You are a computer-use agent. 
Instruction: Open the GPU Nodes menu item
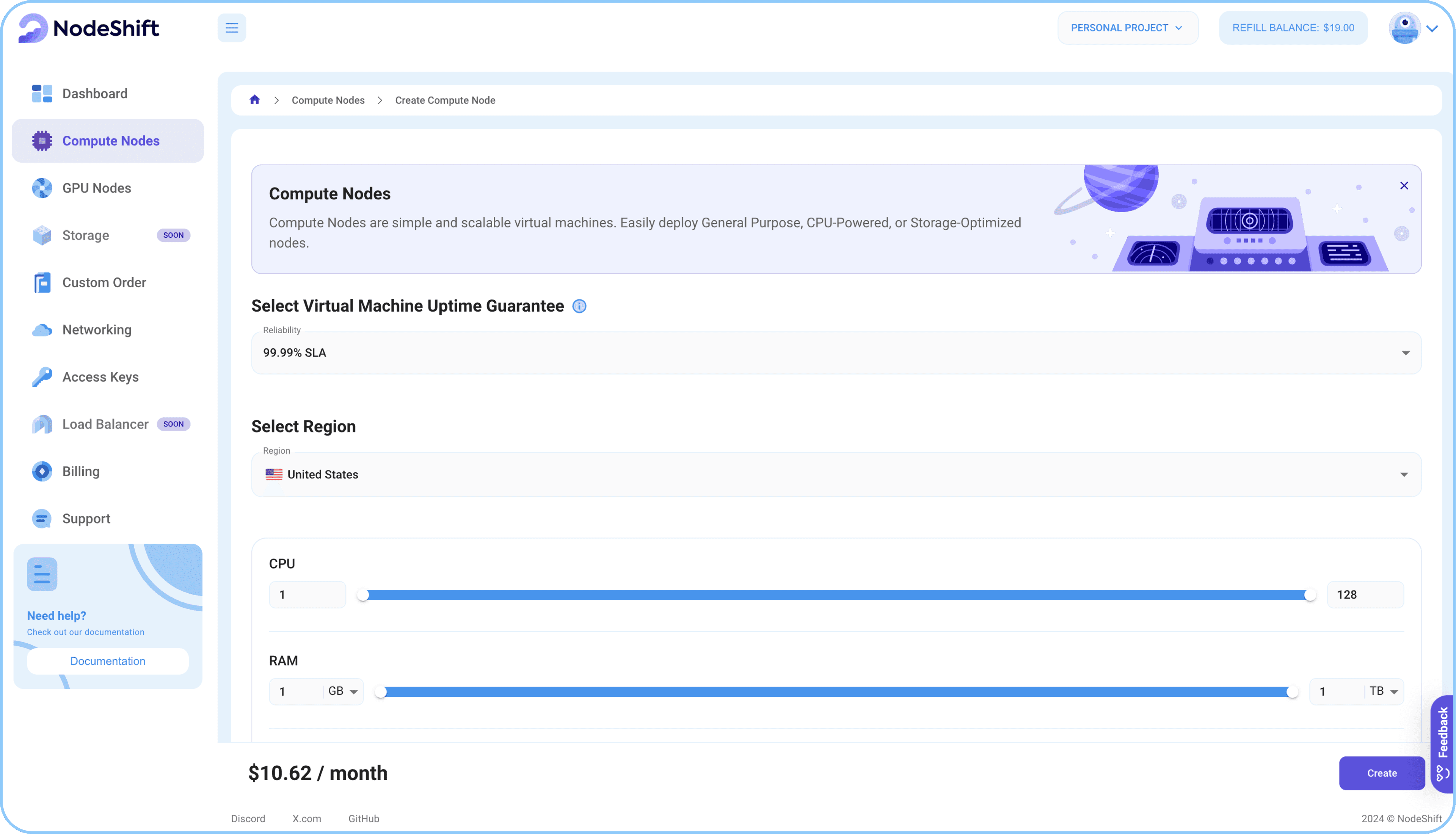click(108, 188)
